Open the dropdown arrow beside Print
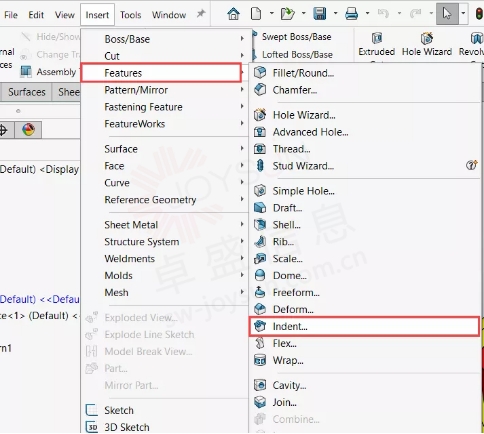This screenshot has height=434, width=484. coord(367,14)
